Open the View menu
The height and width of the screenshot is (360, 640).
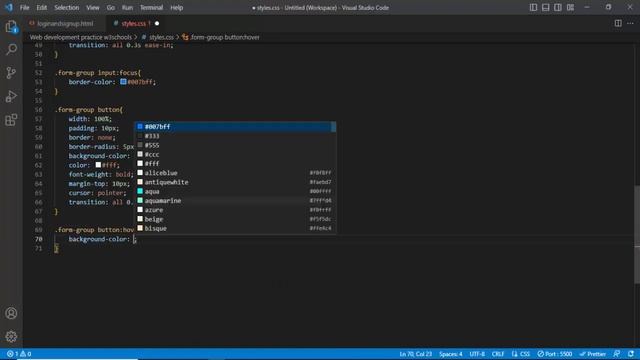93,8
